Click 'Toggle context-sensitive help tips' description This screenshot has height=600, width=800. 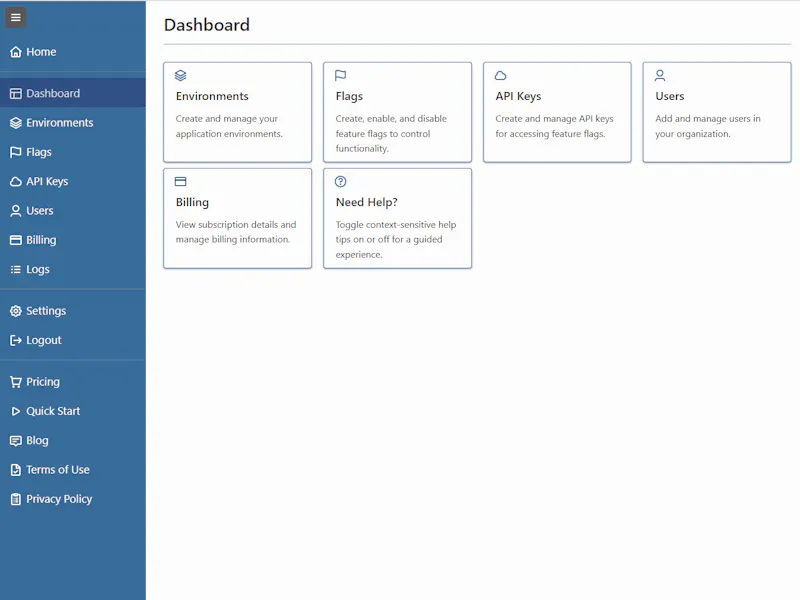(396, 240)
